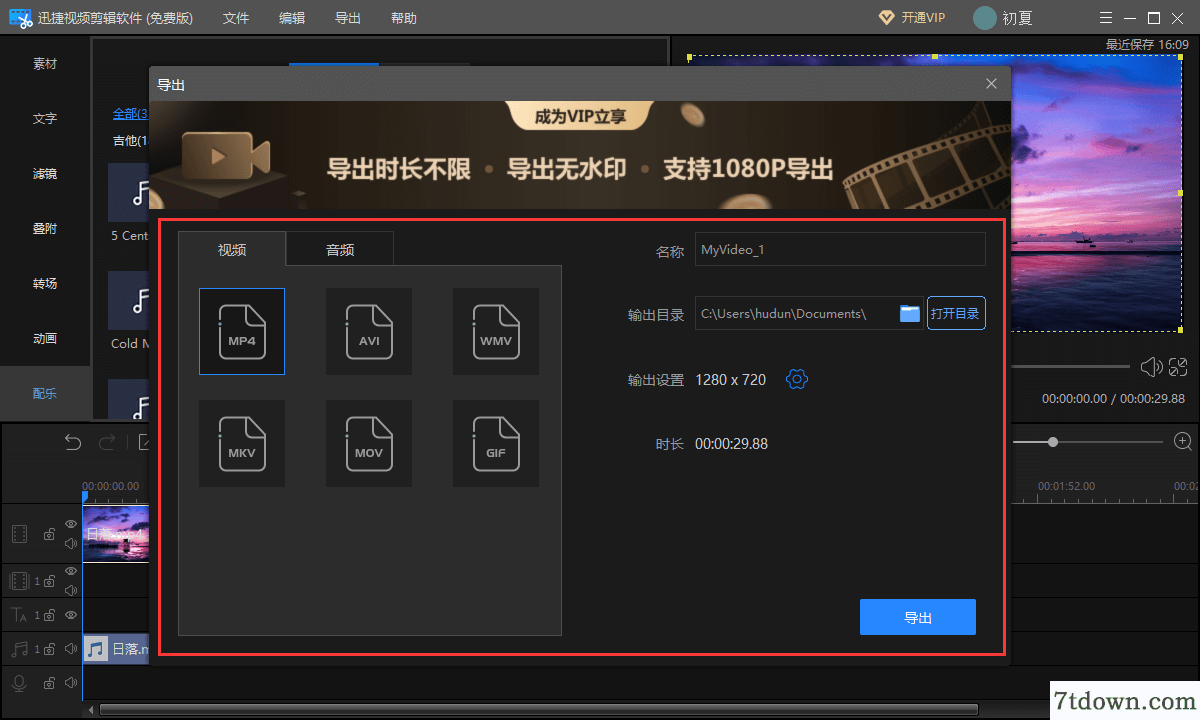Toggle eye visibility on the text track
Screen dimensions: 1200x720
(71, 615)
